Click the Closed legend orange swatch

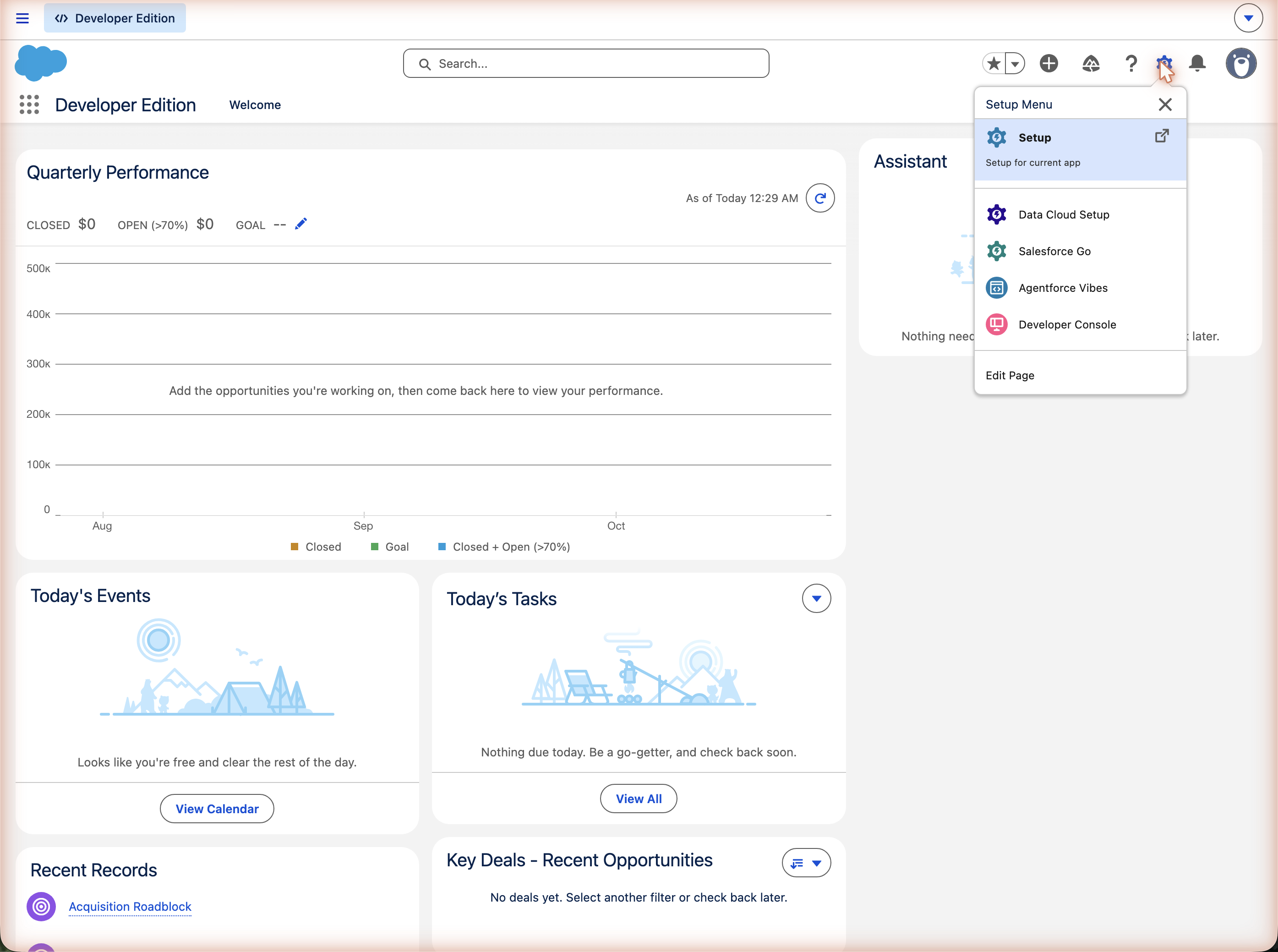295,547
